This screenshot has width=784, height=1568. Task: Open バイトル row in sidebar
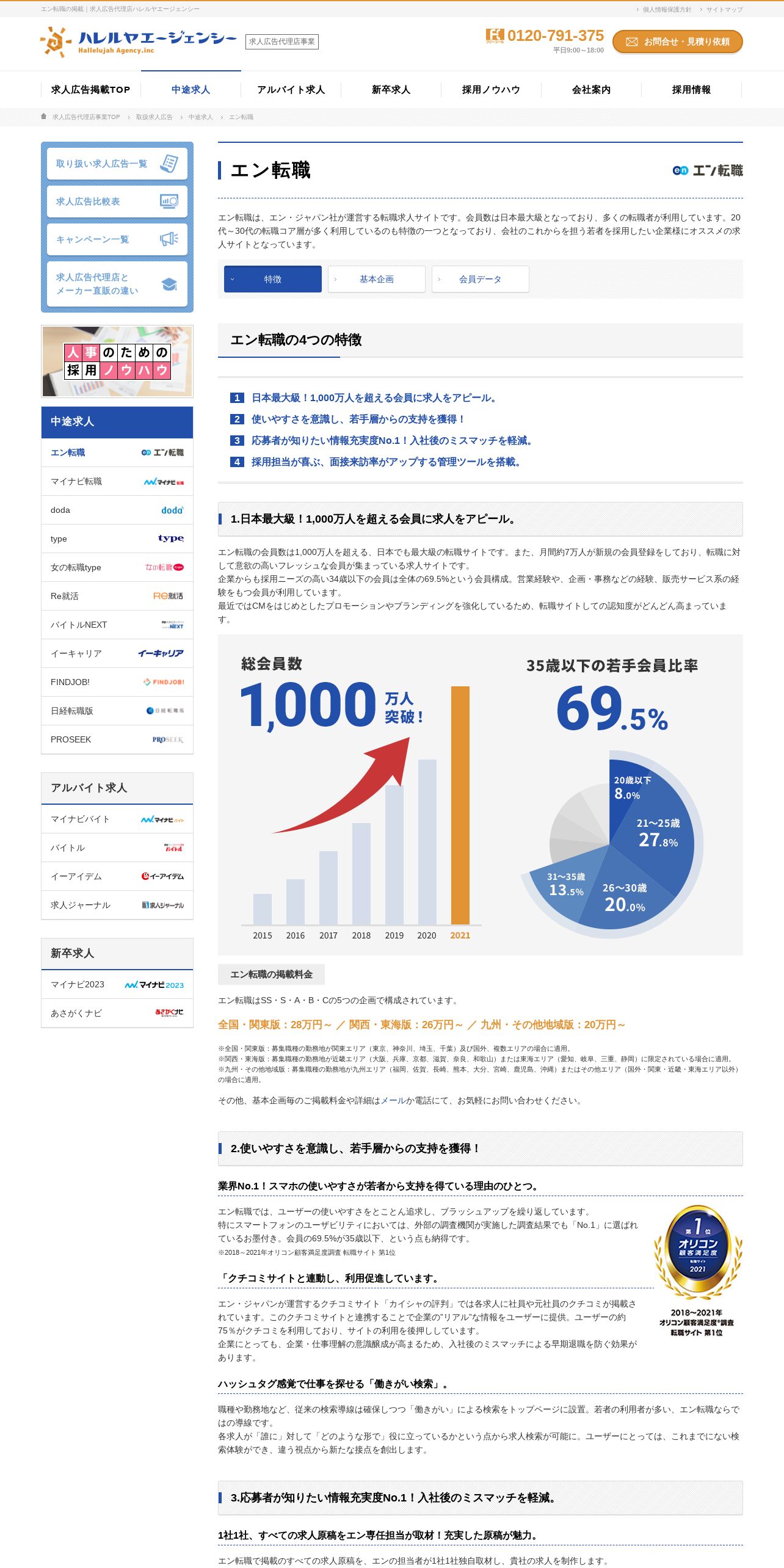pos(117,848)
